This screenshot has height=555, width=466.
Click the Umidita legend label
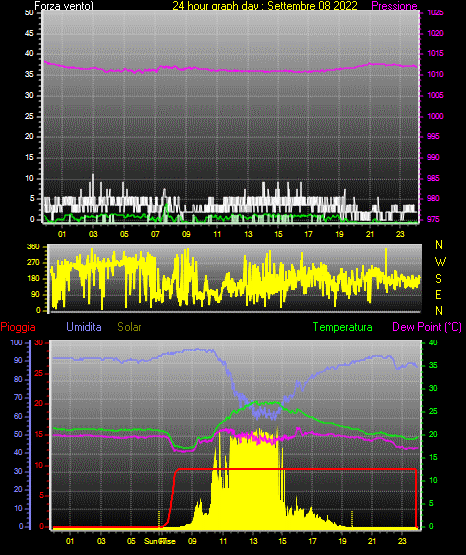(84, 327)
